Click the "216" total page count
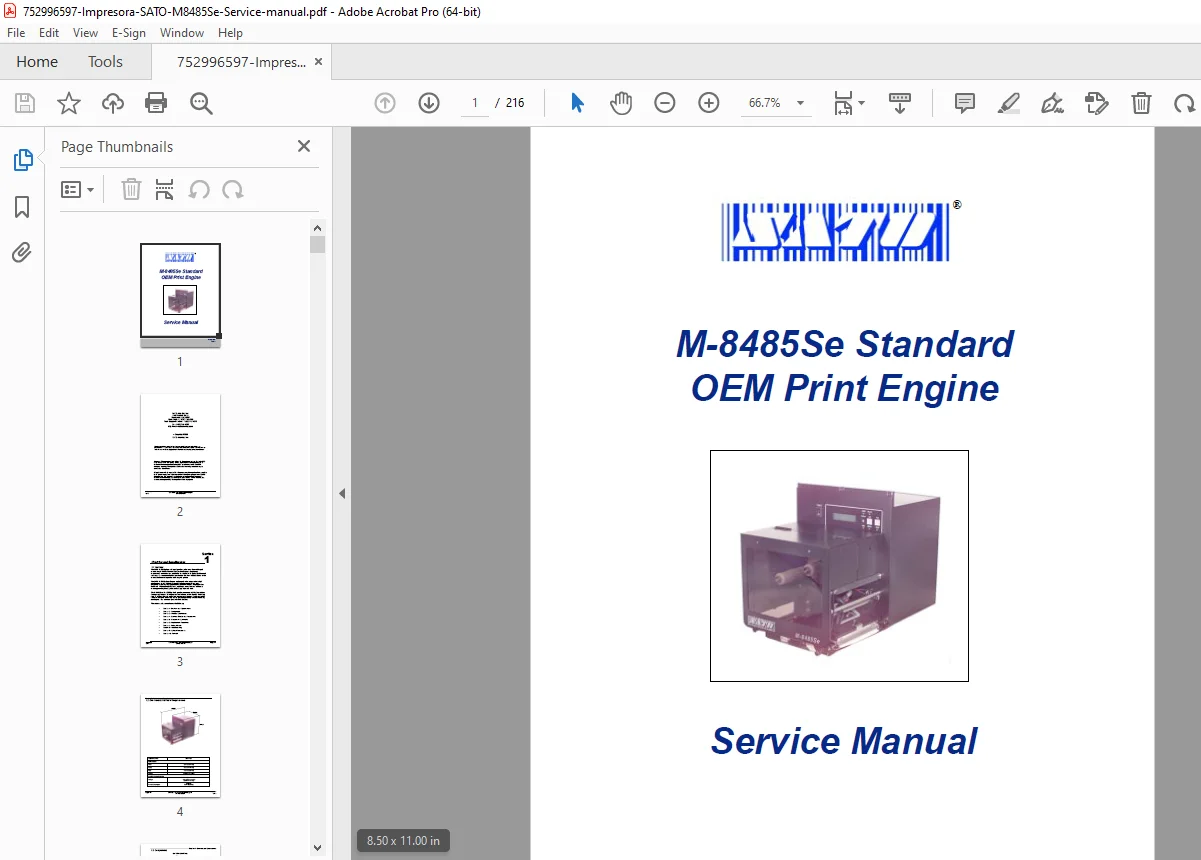1201x860 pixels. pos(515,103)
